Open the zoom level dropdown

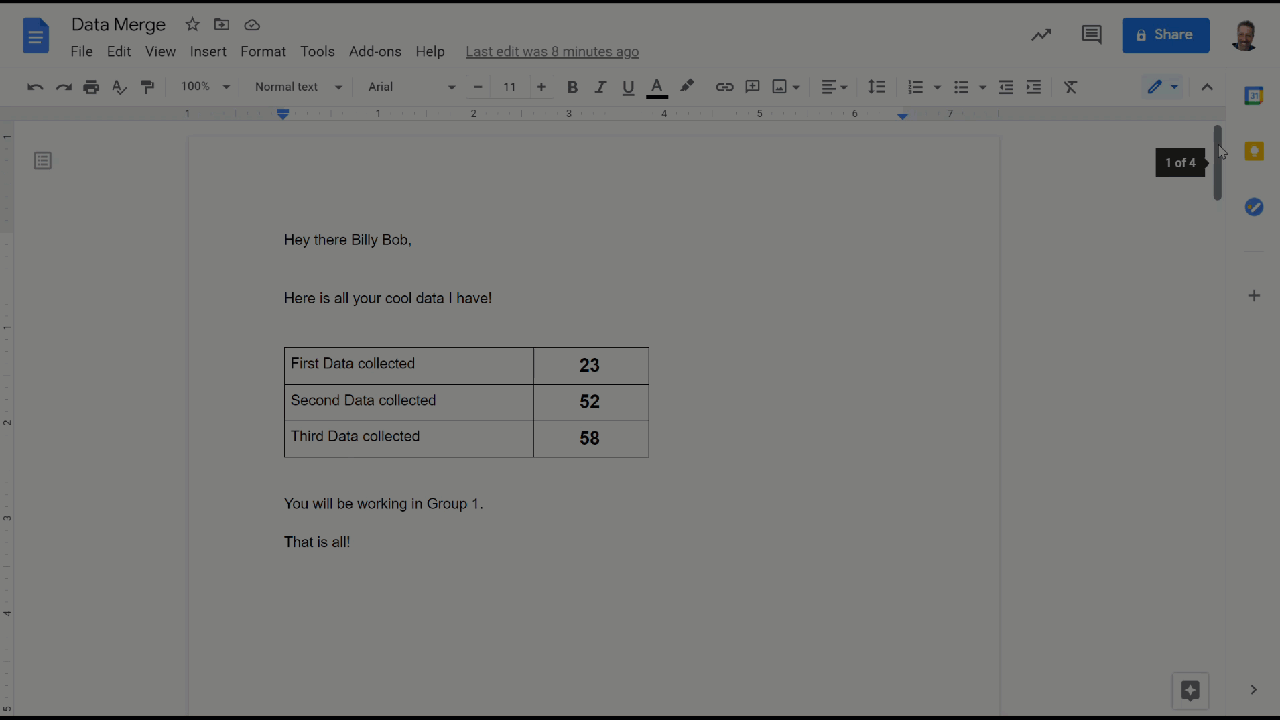point(205,87)
